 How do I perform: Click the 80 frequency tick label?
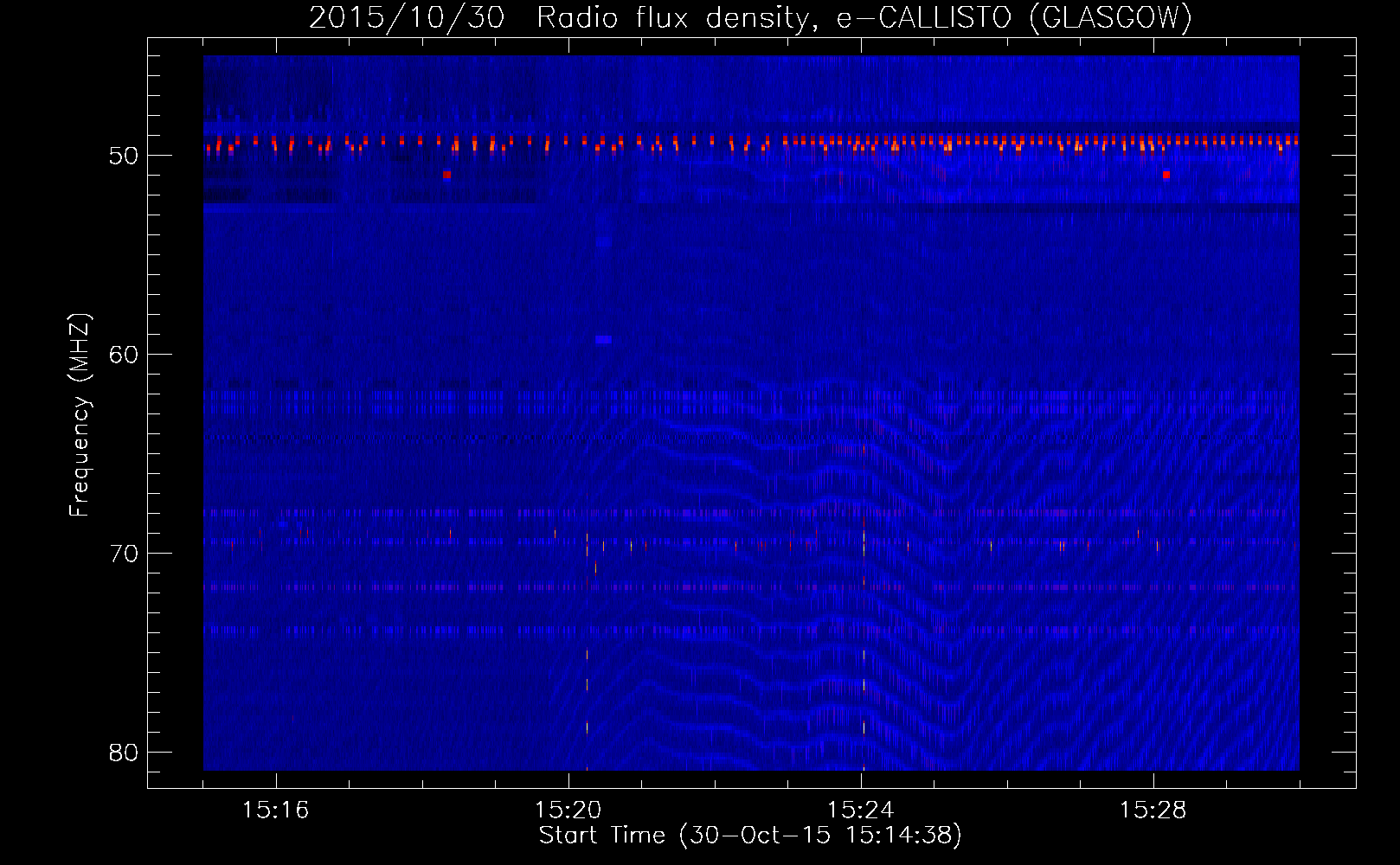click(124, 753)
